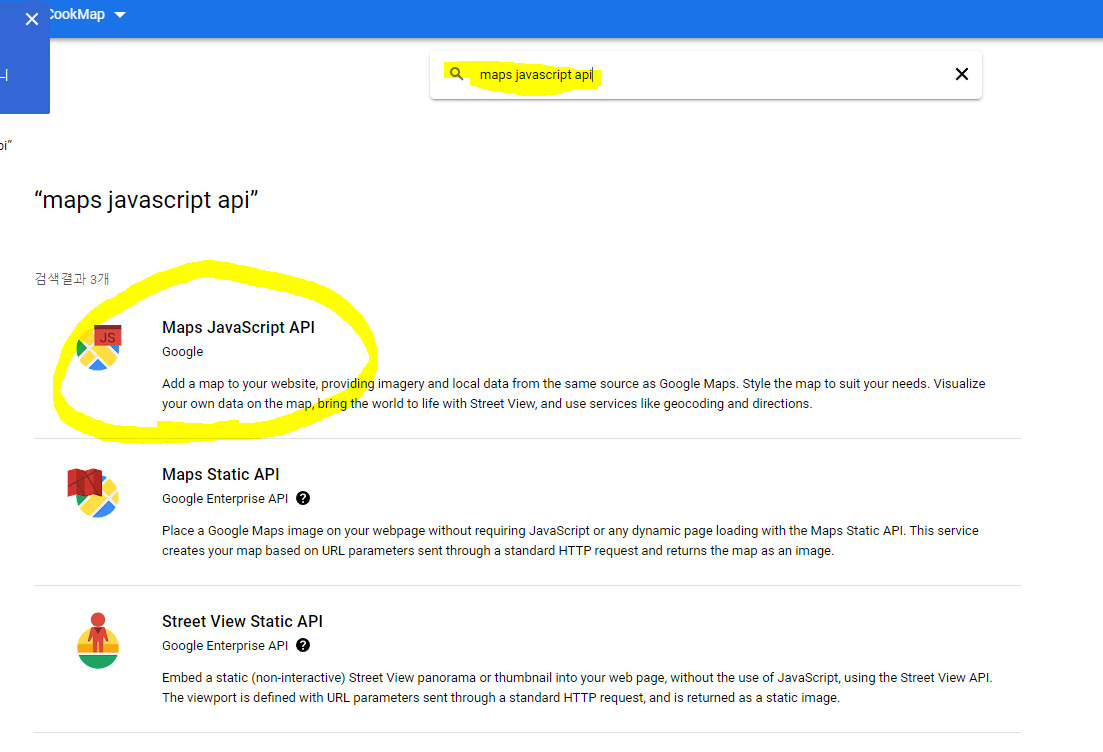Screen dimensions: 1103x752
Task: Click Google Enterprise API label under Maps Static API
Action: pos(225,499)
